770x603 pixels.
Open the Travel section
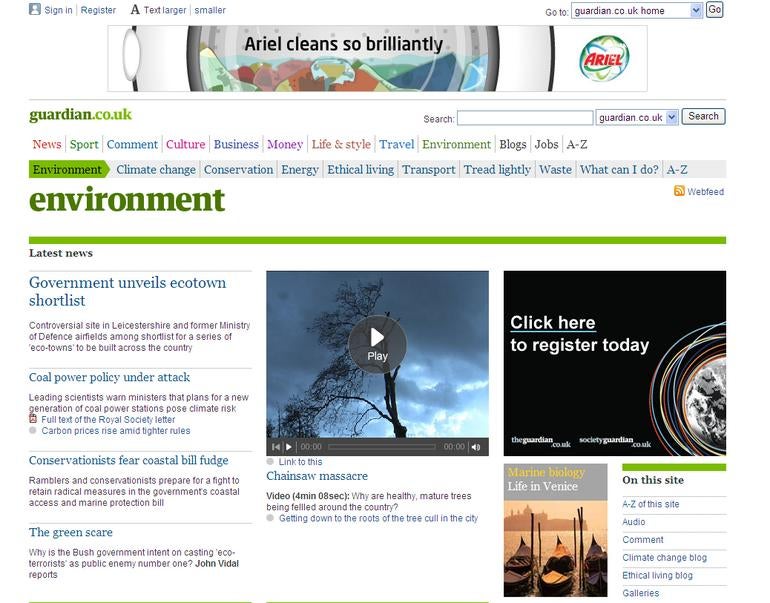[x=397, y=144]
